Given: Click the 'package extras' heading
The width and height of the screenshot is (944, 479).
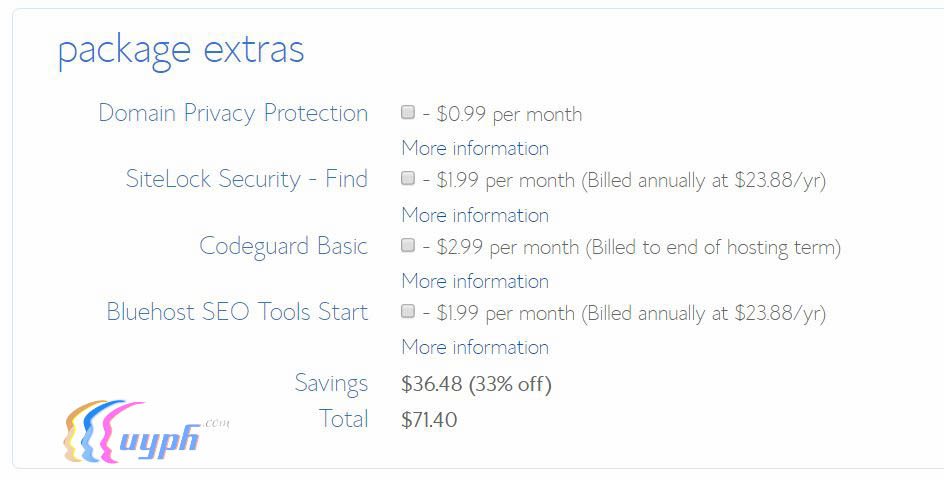Looking at the screenshot, I should pyautogui.click(x=181, y=50).
